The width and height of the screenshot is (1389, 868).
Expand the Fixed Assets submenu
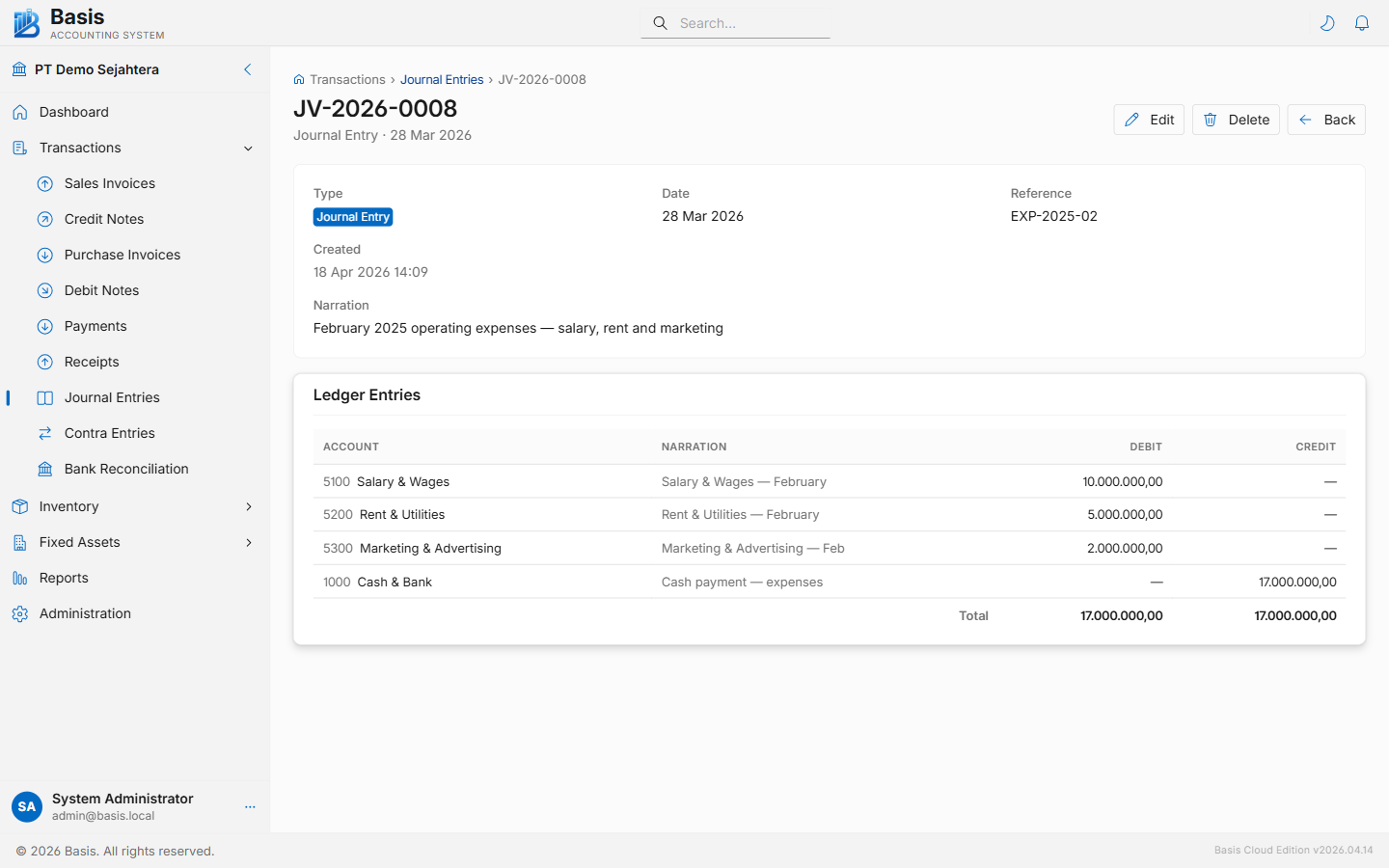(x=248, y=542)
